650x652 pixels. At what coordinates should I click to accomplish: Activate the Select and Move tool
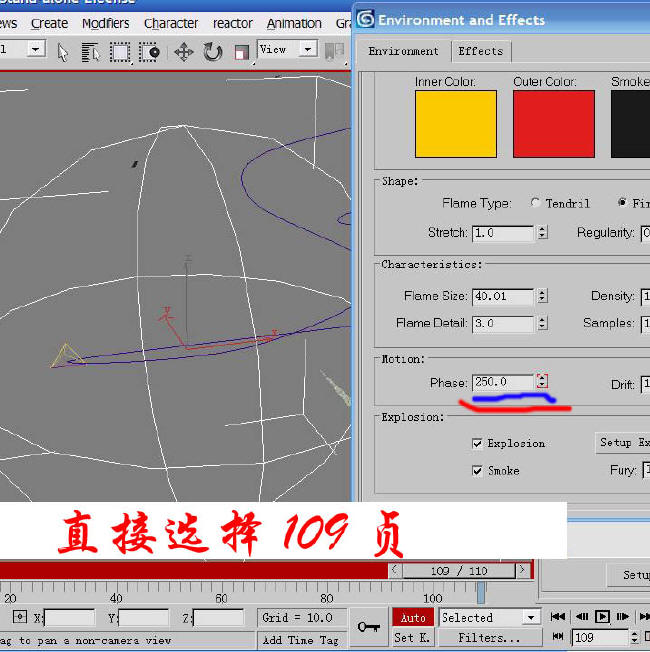click(184, 51)
